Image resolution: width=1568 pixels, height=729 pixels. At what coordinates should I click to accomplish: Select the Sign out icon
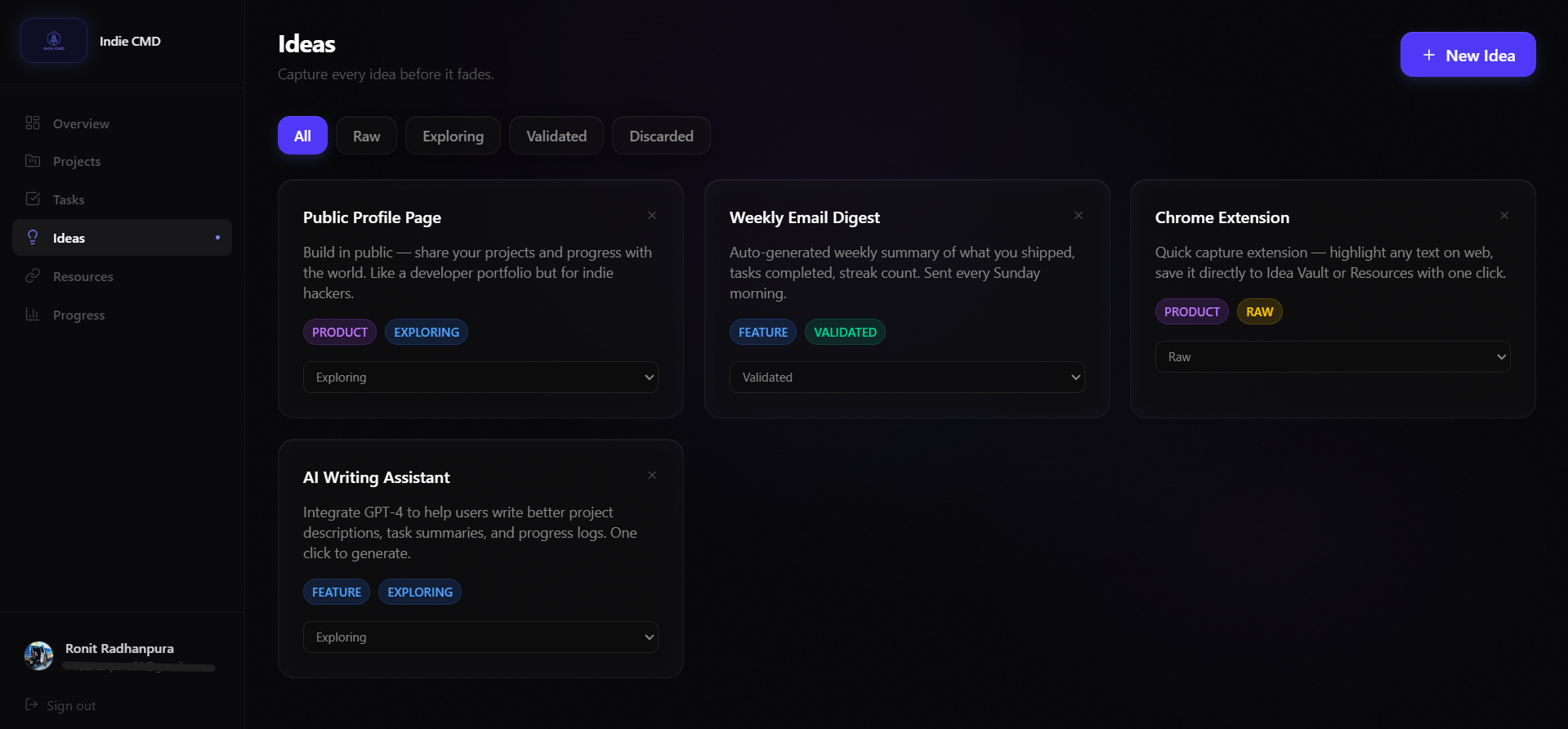coord(31,704)
